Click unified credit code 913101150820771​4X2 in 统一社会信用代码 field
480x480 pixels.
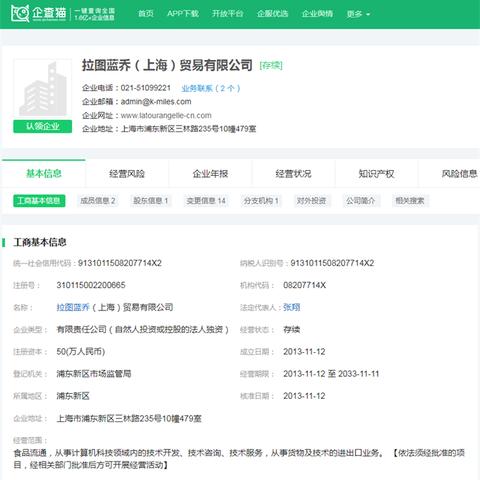click(x=120, y=263)
